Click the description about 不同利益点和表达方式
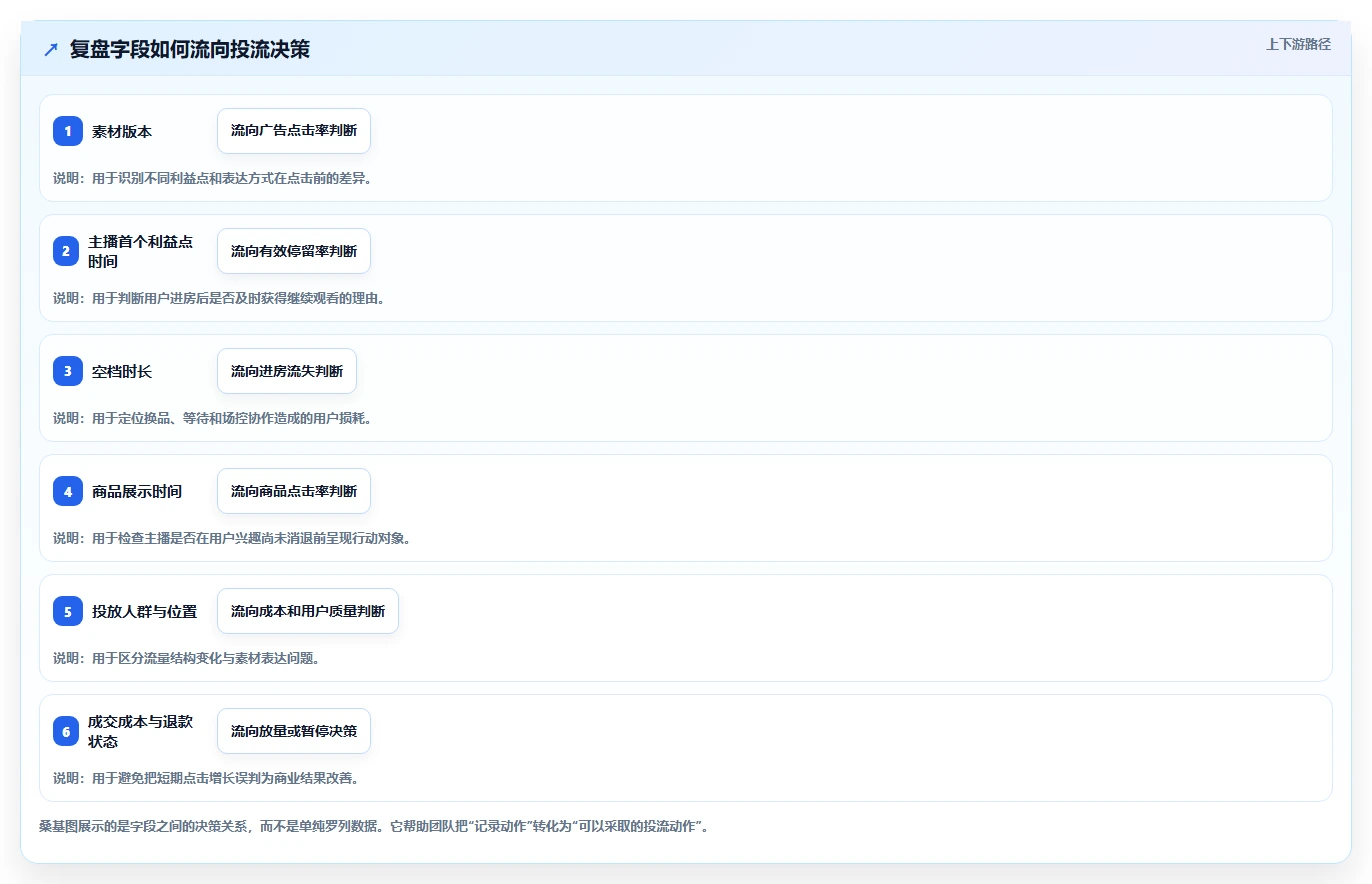The width and height of the screenshot is (1372, 884). click(212, 178)
